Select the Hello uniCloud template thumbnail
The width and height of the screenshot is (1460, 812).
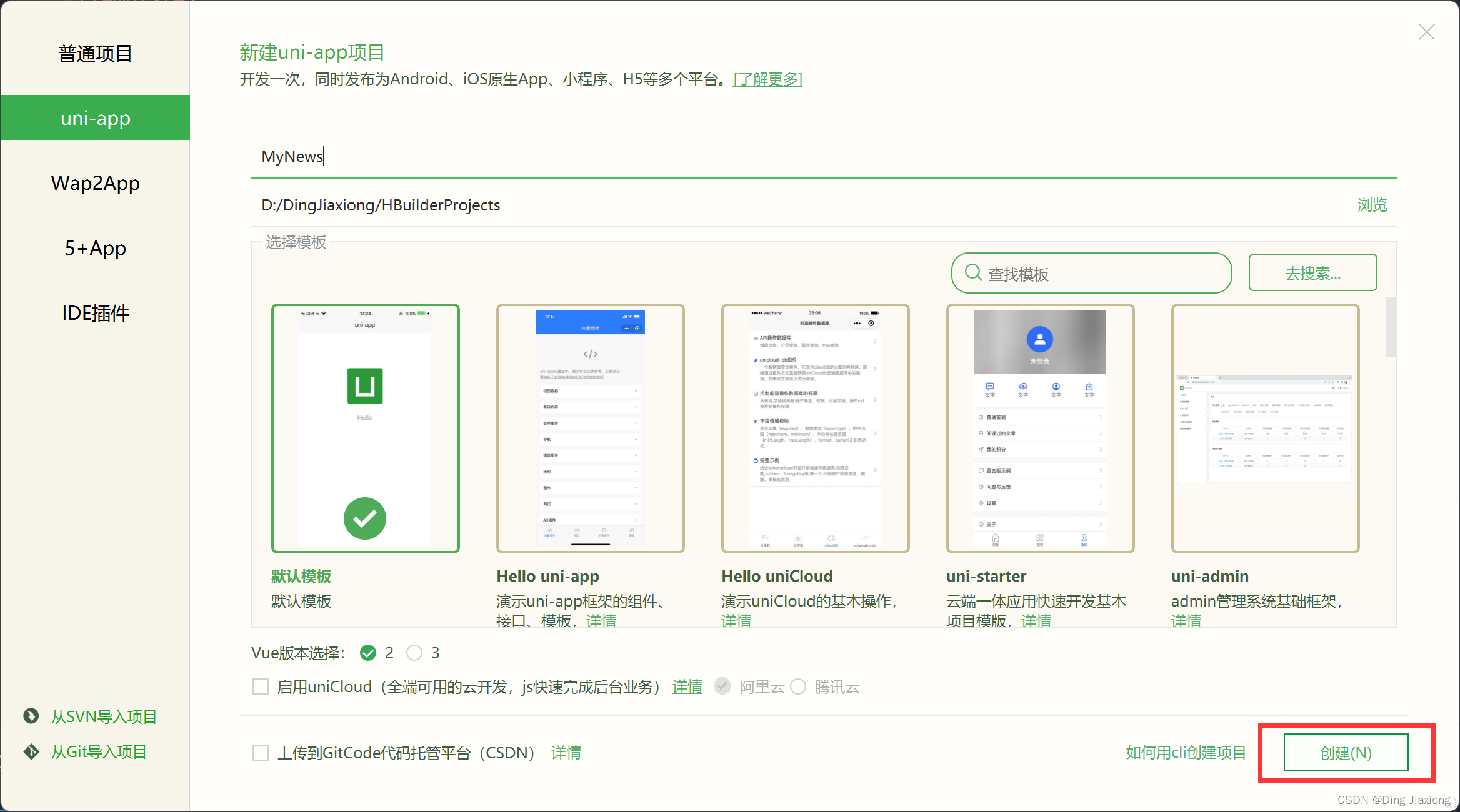[x=815, y=427]
